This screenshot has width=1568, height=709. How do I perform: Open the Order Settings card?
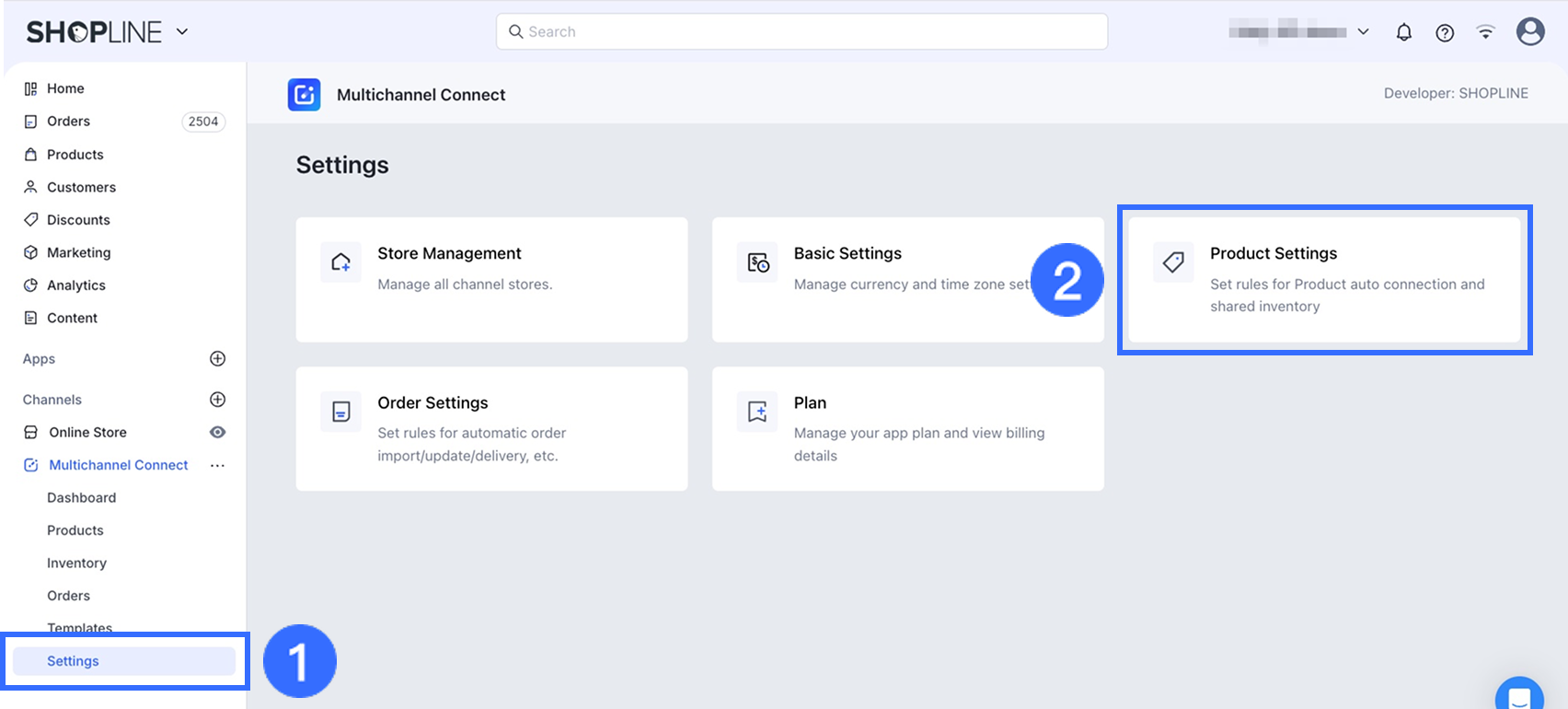click(x=491, y=429)
